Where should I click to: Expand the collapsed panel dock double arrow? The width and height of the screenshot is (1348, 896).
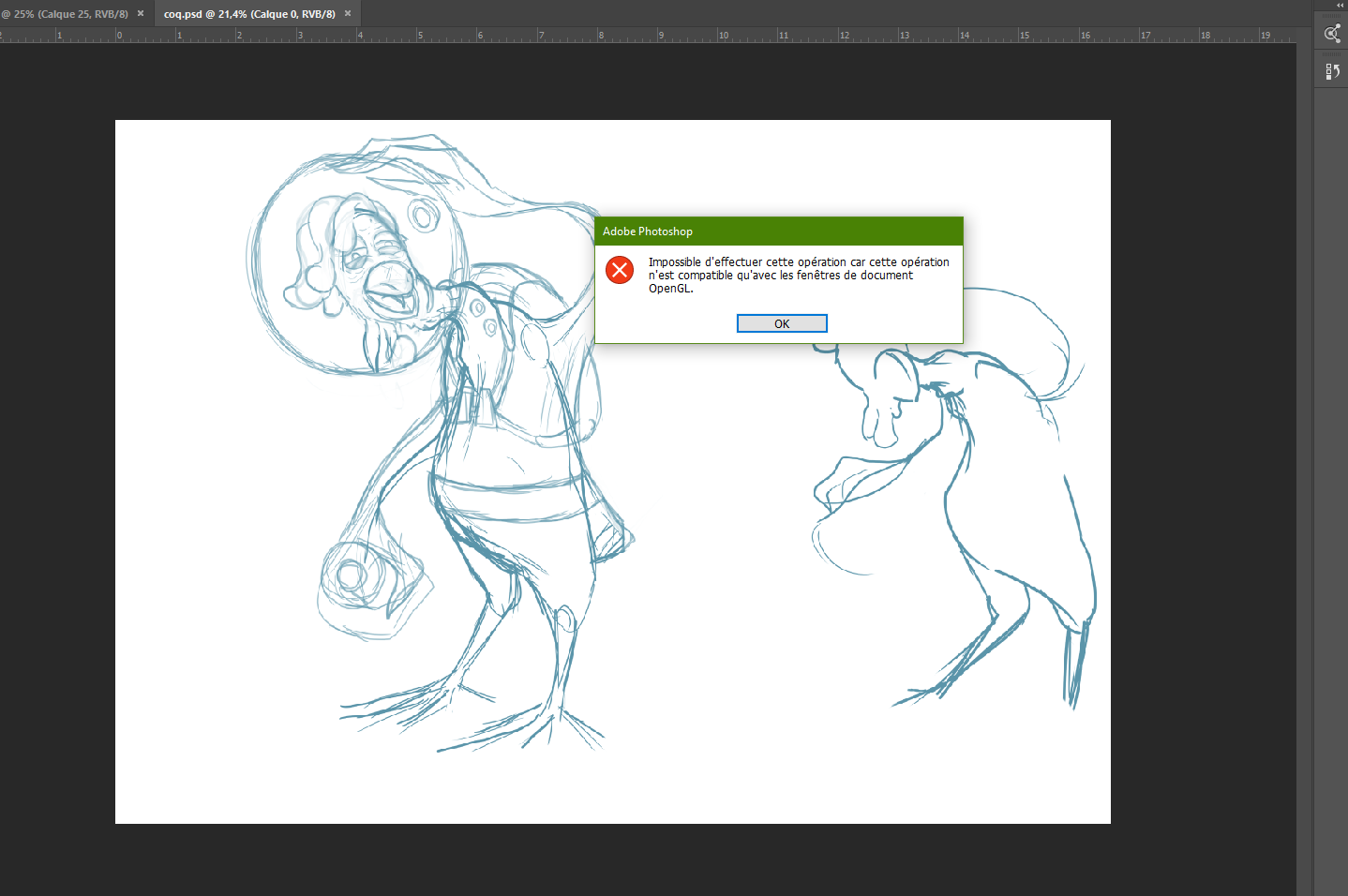(1340, 6)
